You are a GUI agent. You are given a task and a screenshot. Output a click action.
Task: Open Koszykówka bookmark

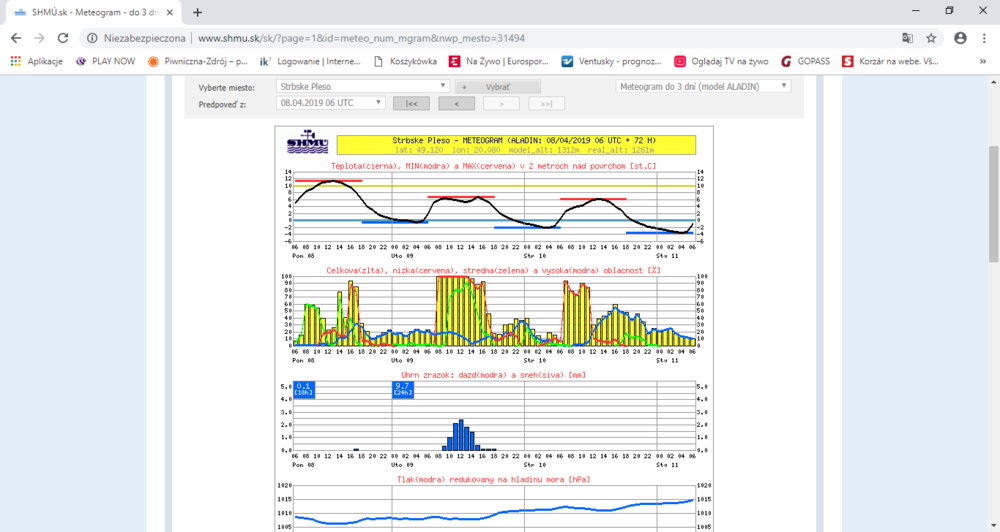click(406, 61)
